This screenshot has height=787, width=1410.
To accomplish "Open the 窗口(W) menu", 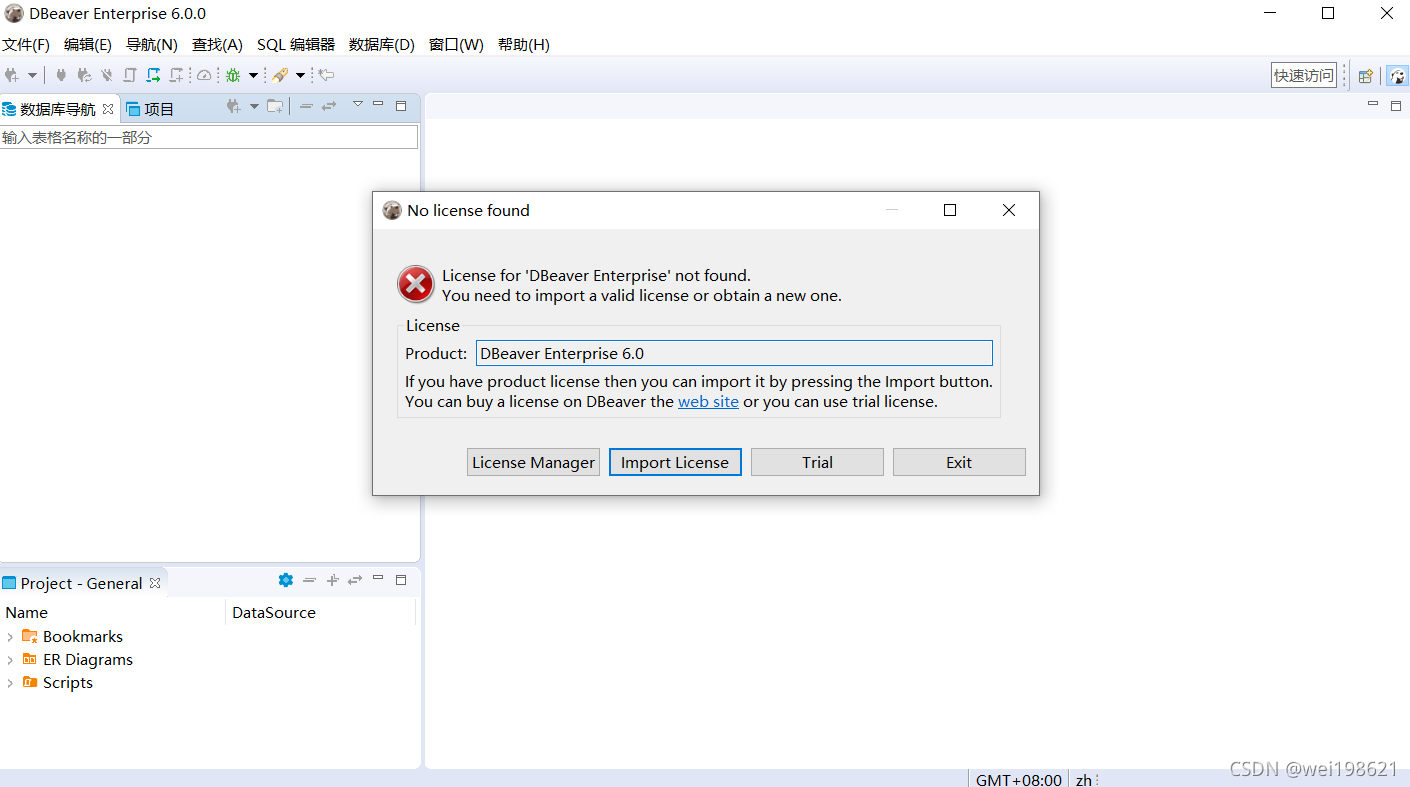I will (x=456, y=45).
